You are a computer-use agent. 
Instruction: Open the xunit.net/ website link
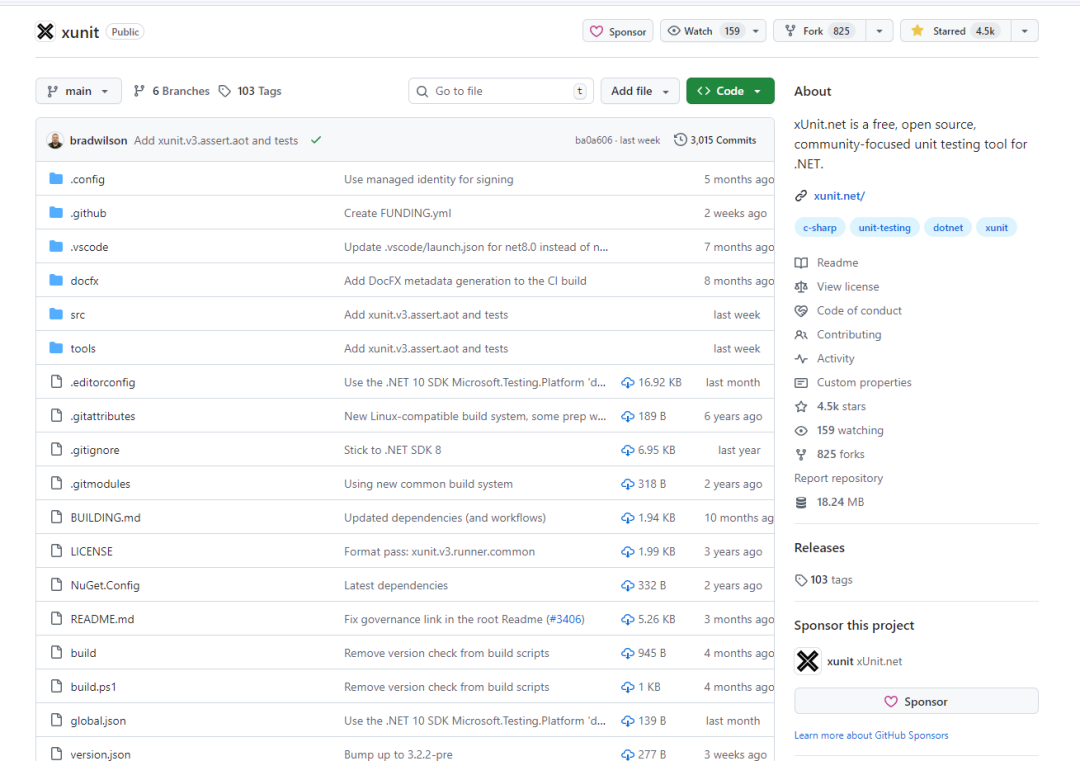click(x=839, y=196)
